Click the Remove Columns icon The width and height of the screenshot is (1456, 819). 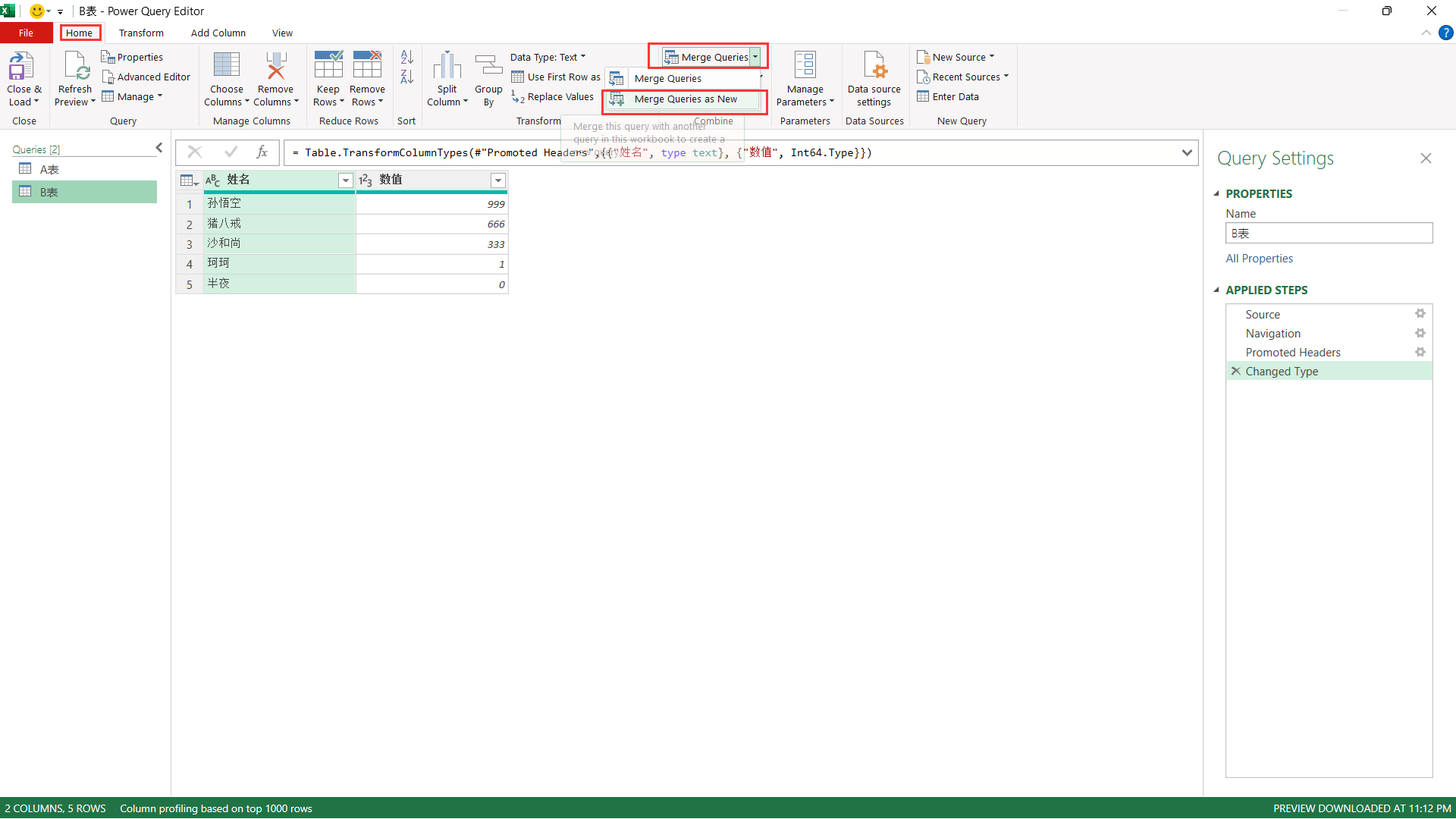click(275, 67)
